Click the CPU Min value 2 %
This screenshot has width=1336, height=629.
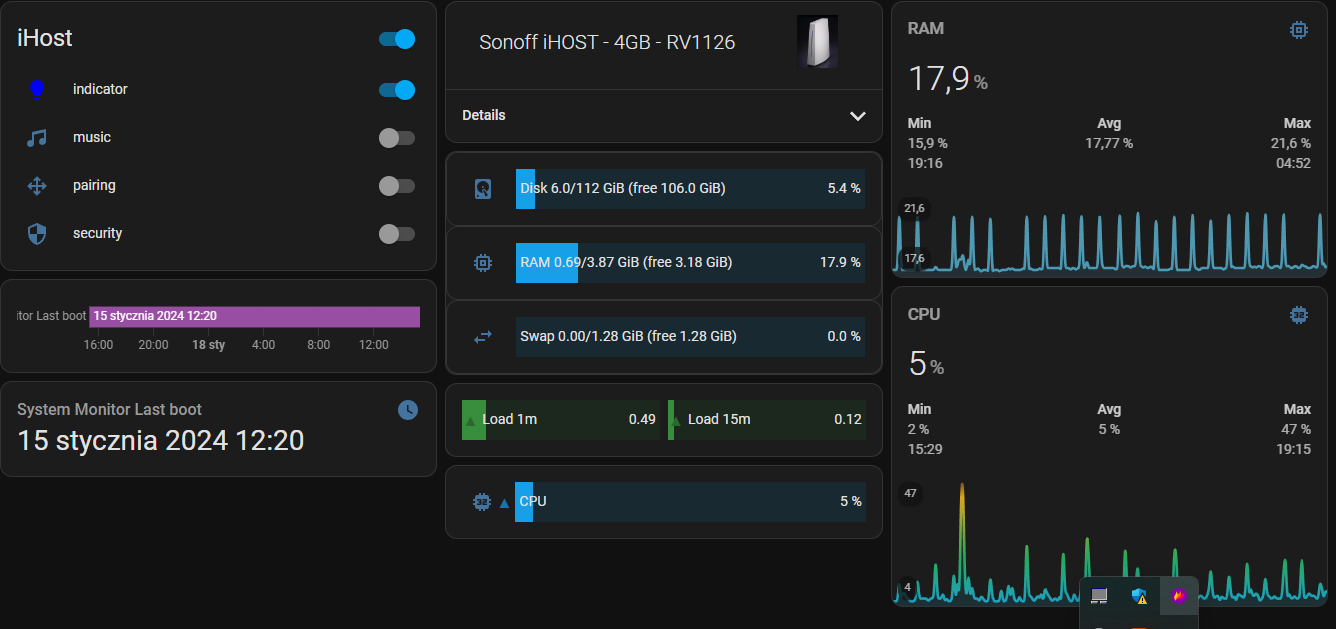pos(919,429)
